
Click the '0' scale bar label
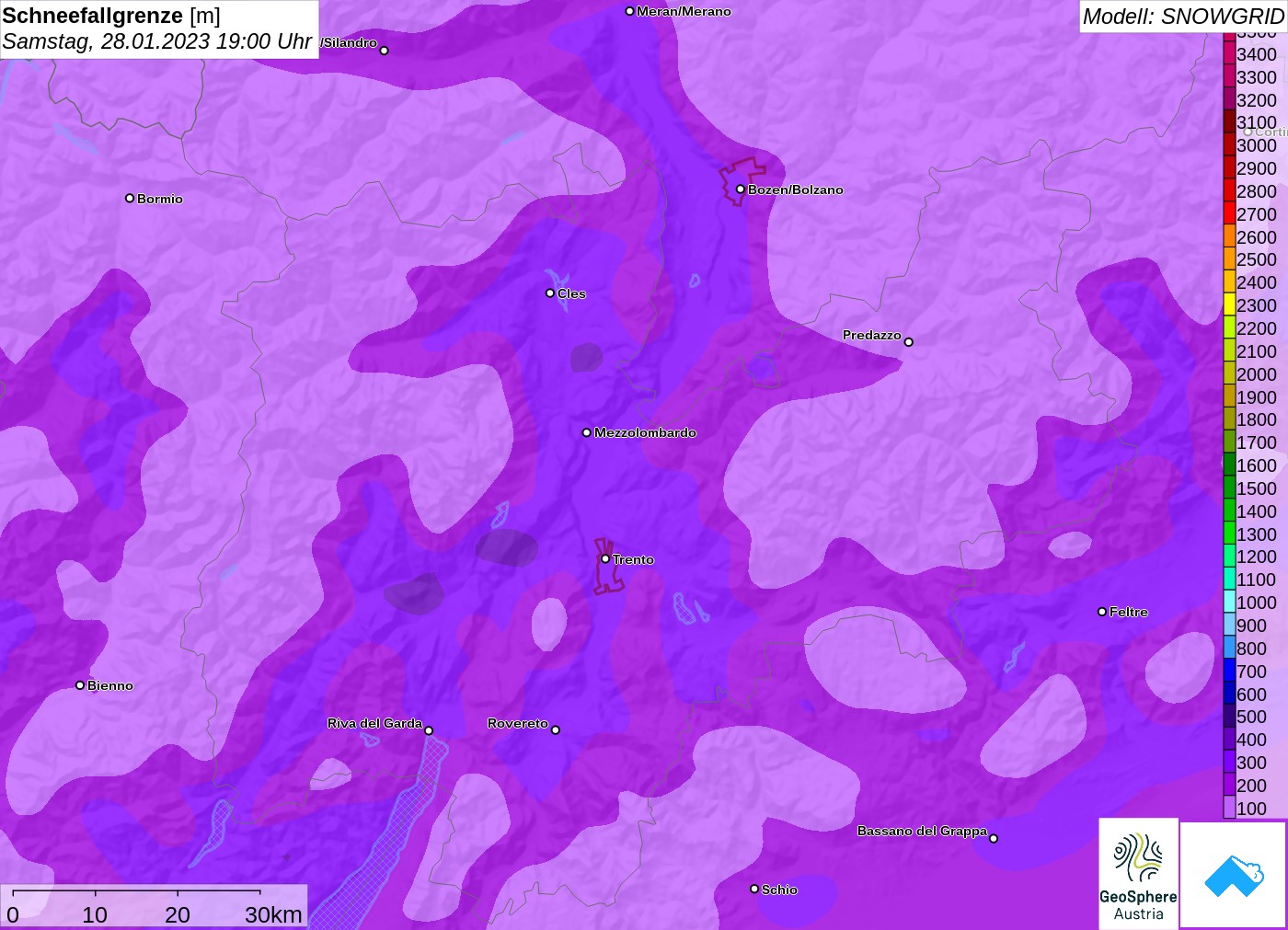pos(13,914)
